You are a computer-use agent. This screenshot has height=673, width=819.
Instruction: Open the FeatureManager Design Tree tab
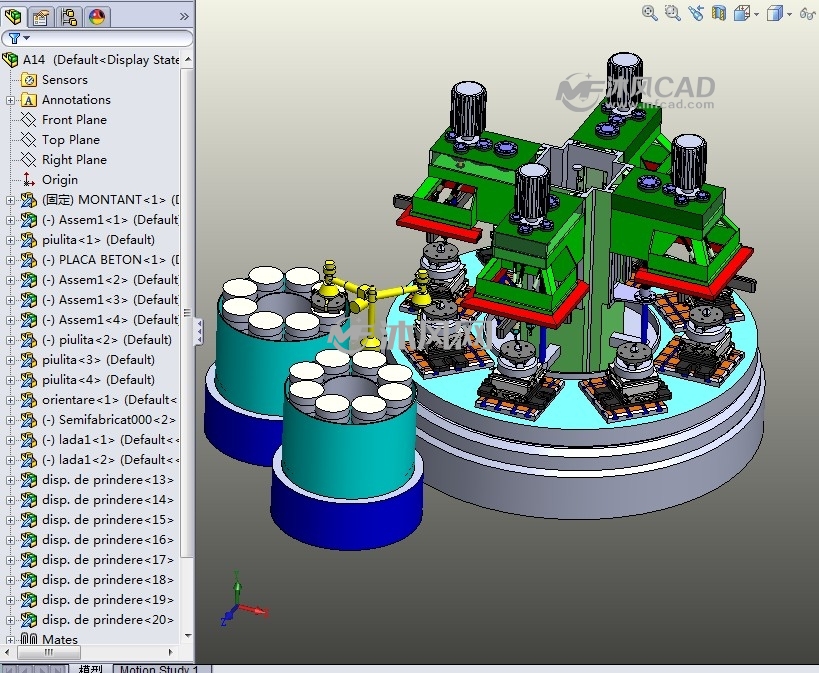click(x=13, y=17)
